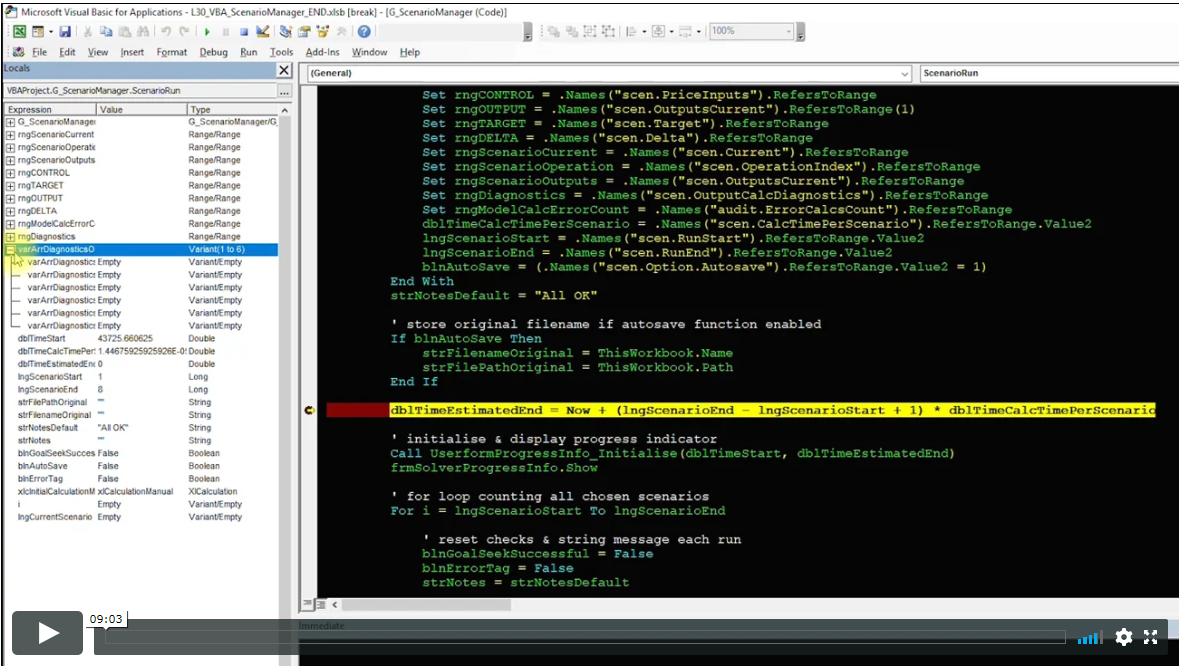
Task: Open the Edit menu
Action: click(x=67, y=52)
